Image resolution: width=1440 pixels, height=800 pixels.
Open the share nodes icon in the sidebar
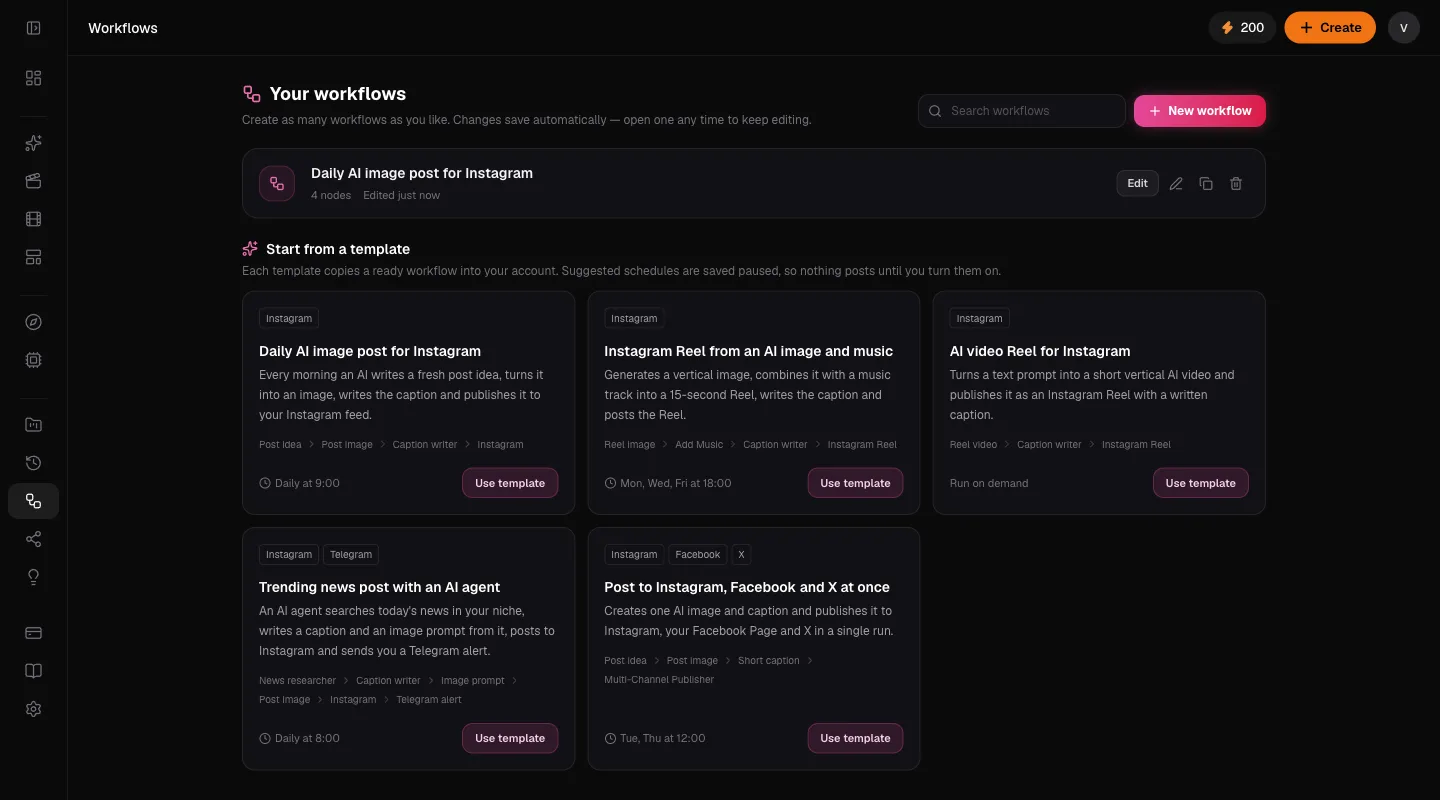click(x=33, y=539)
